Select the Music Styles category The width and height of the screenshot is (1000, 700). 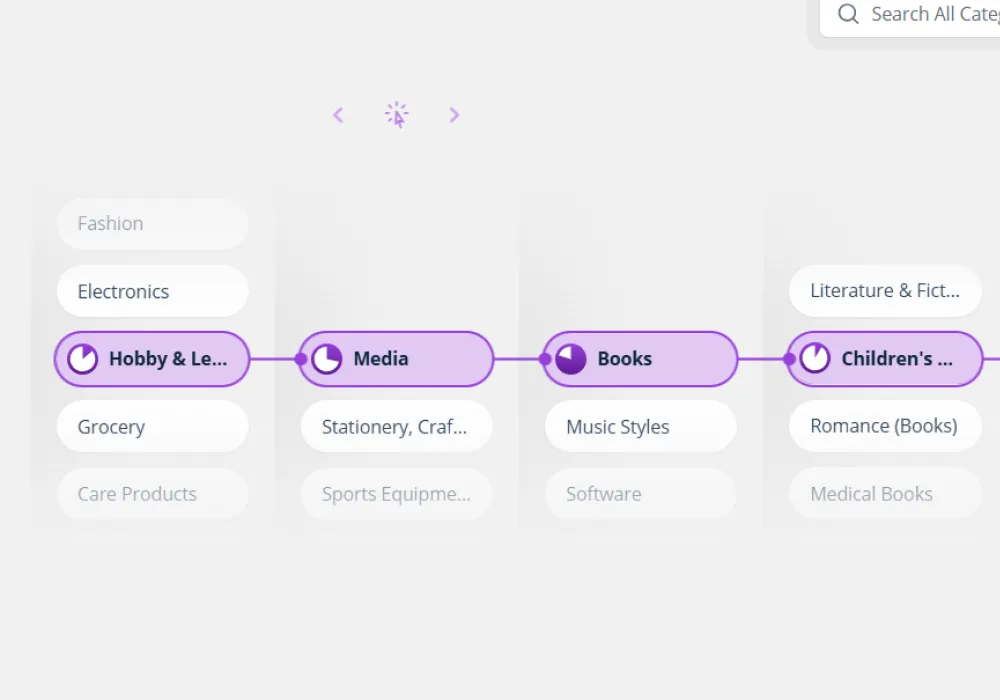[x=640, y=427]
